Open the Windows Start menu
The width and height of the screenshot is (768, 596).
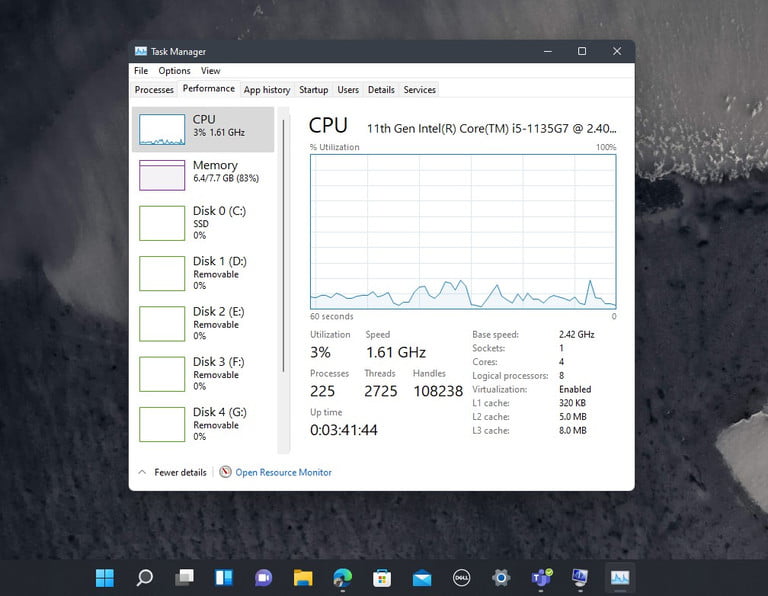pos(105,578)
